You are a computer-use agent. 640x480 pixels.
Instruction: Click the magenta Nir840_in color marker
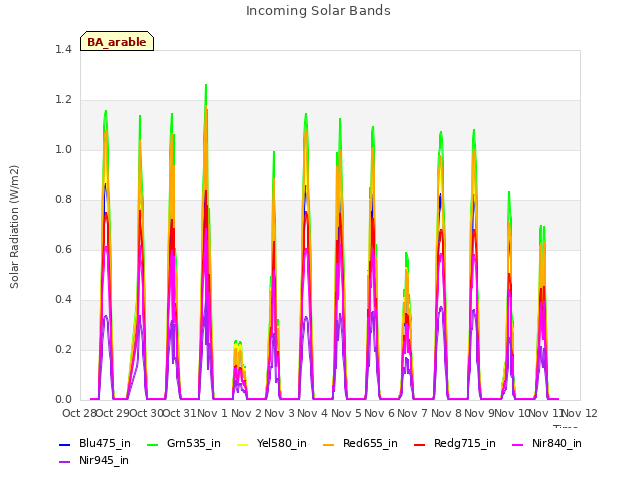518,444
